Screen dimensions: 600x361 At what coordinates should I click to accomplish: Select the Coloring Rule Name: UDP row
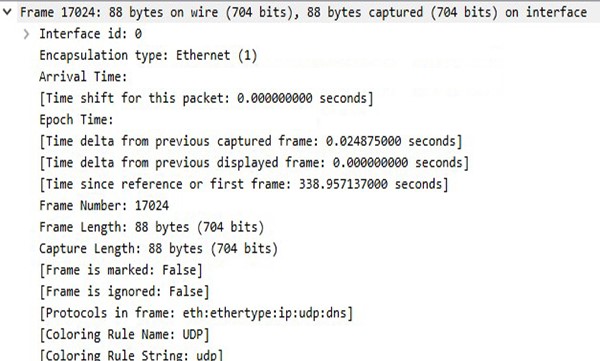click(124, 334)
